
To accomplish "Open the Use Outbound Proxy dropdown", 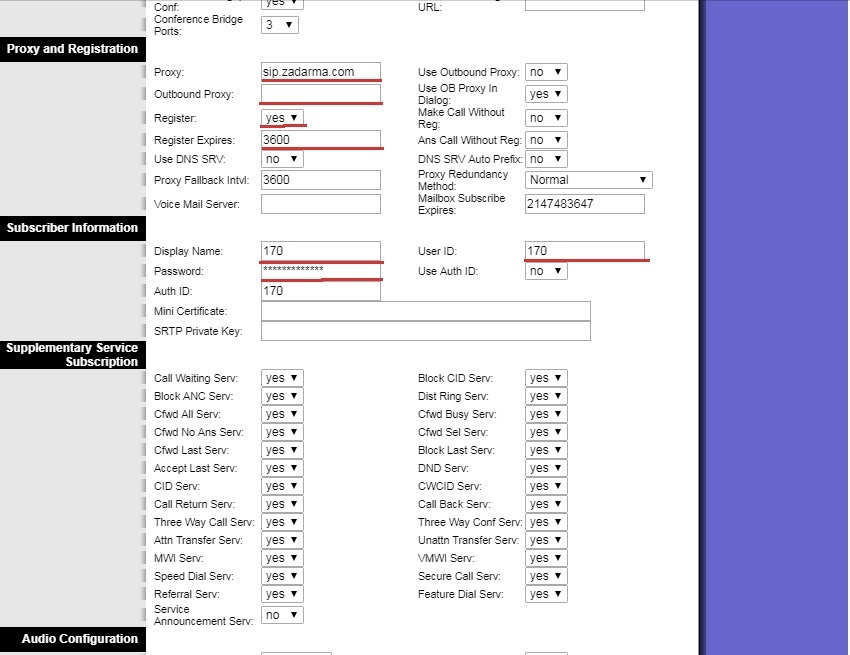I will [546, 72].
